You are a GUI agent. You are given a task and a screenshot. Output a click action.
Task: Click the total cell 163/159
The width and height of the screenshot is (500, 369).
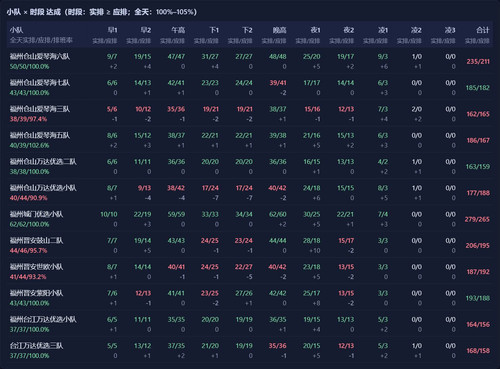(x=478, y=167)
